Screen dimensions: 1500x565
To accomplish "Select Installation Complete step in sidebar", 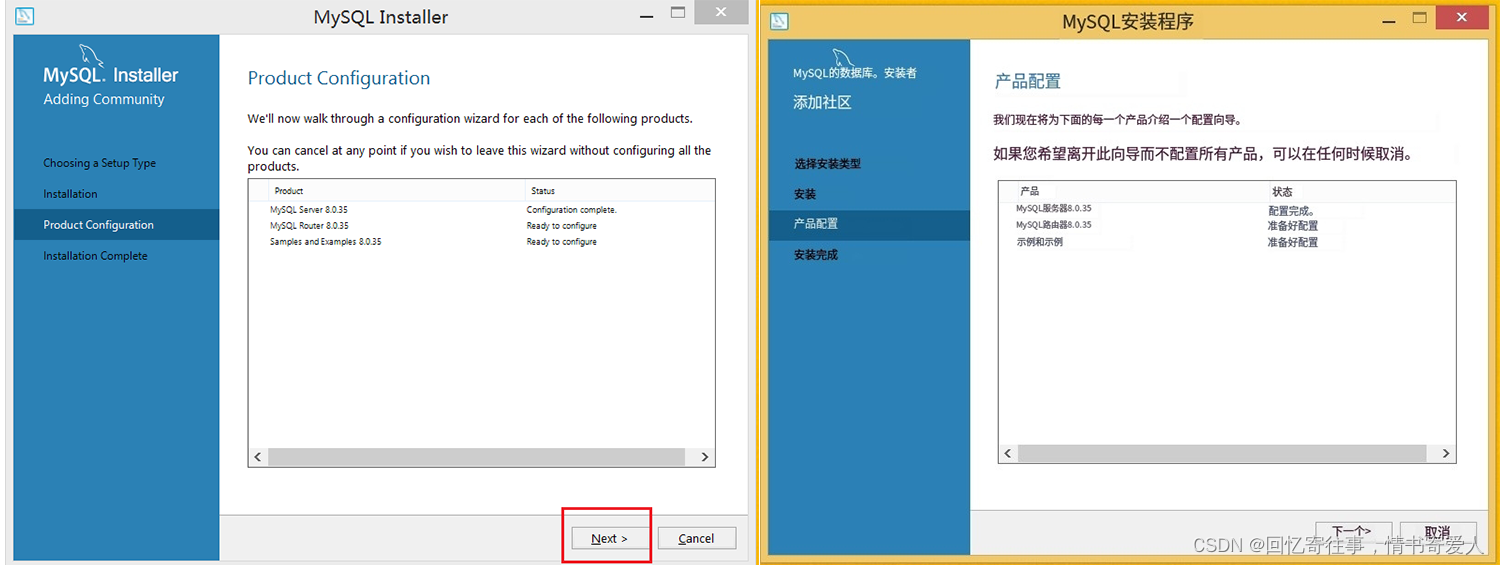I will 95,256.
